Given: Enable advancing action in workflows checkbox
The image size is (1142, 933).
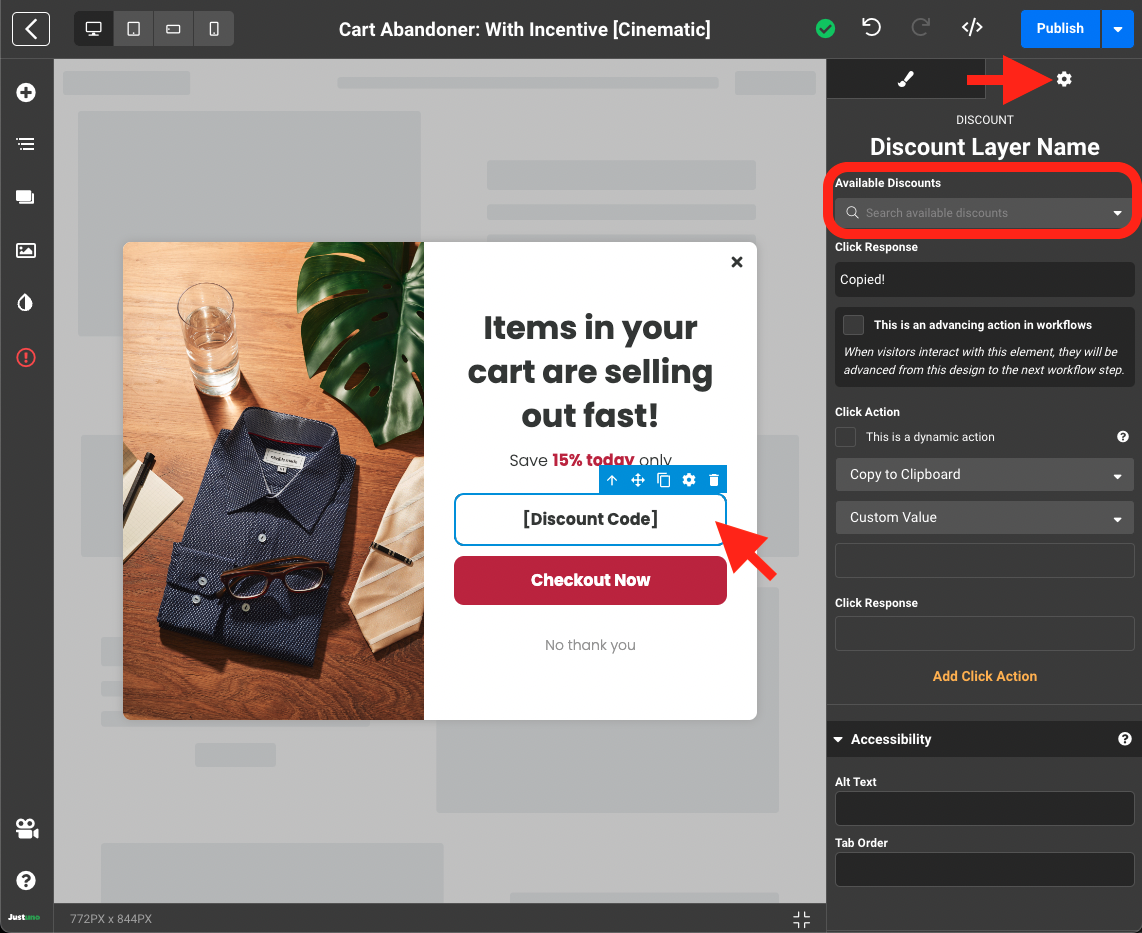Looking at the screenshot, I should click(x=853, y=325).
